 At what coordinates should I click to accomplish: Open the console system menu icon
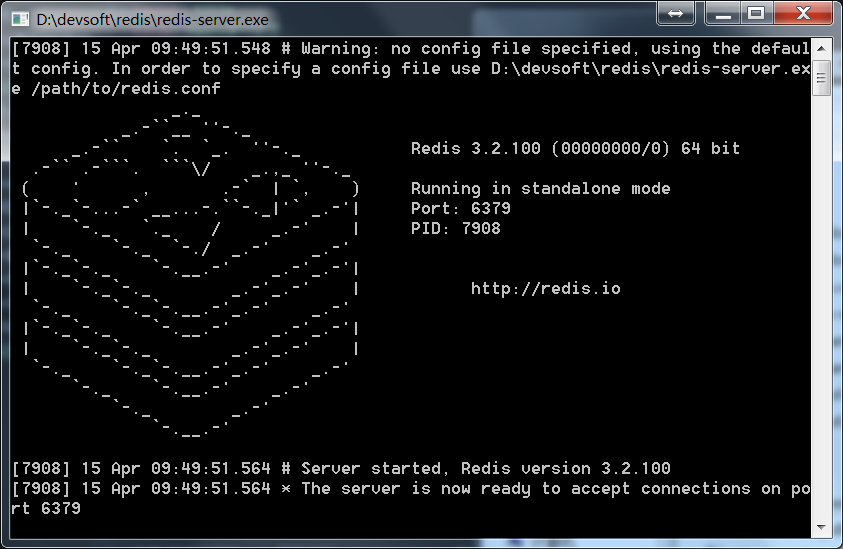coord(20,19)
